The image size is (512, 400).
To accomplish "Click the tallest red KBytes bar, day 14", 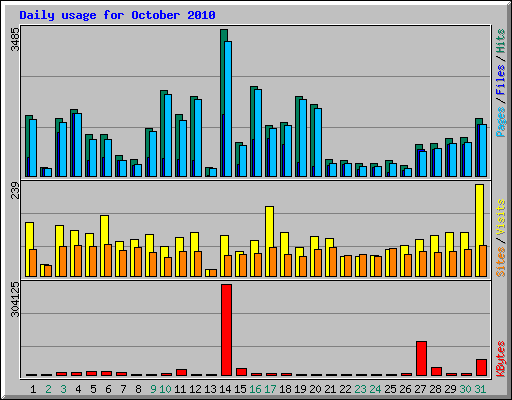I will click(226, 330).
